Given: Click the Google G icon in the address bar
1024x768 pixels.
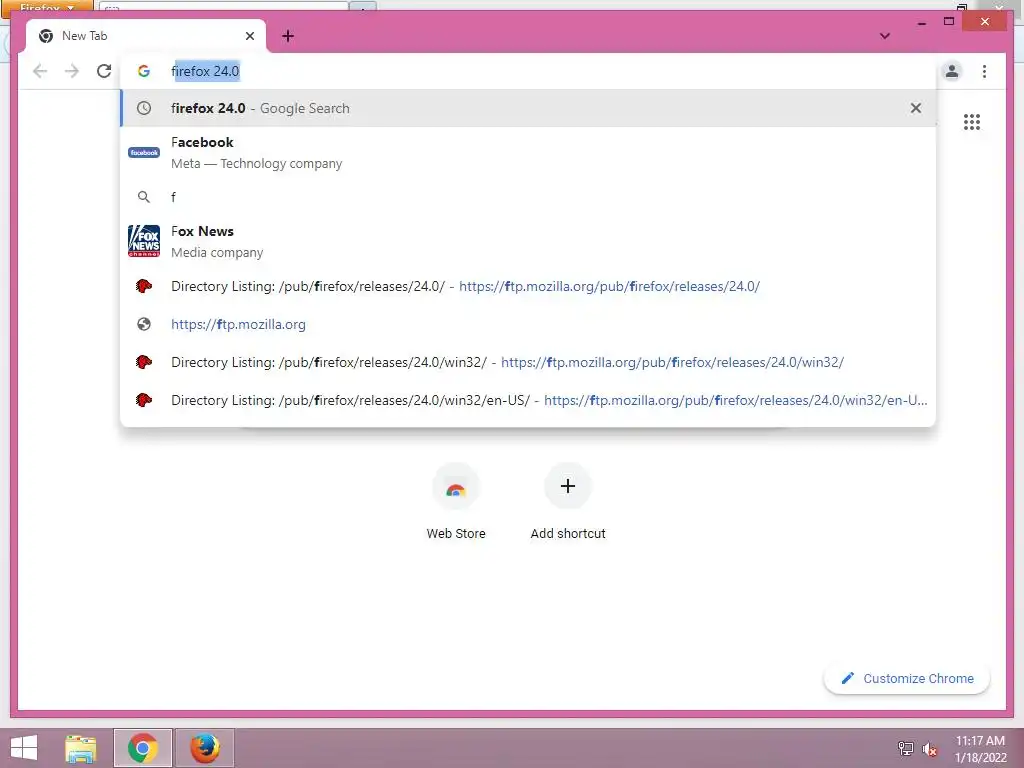Looking at the screenshot, I should 144,71.
